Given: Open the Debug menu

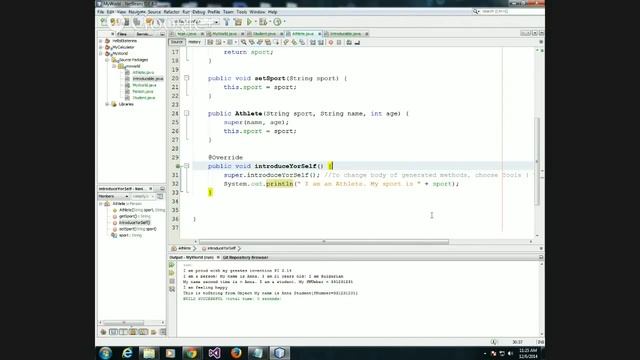Looking at the screenshot, I should pos(199,12).
